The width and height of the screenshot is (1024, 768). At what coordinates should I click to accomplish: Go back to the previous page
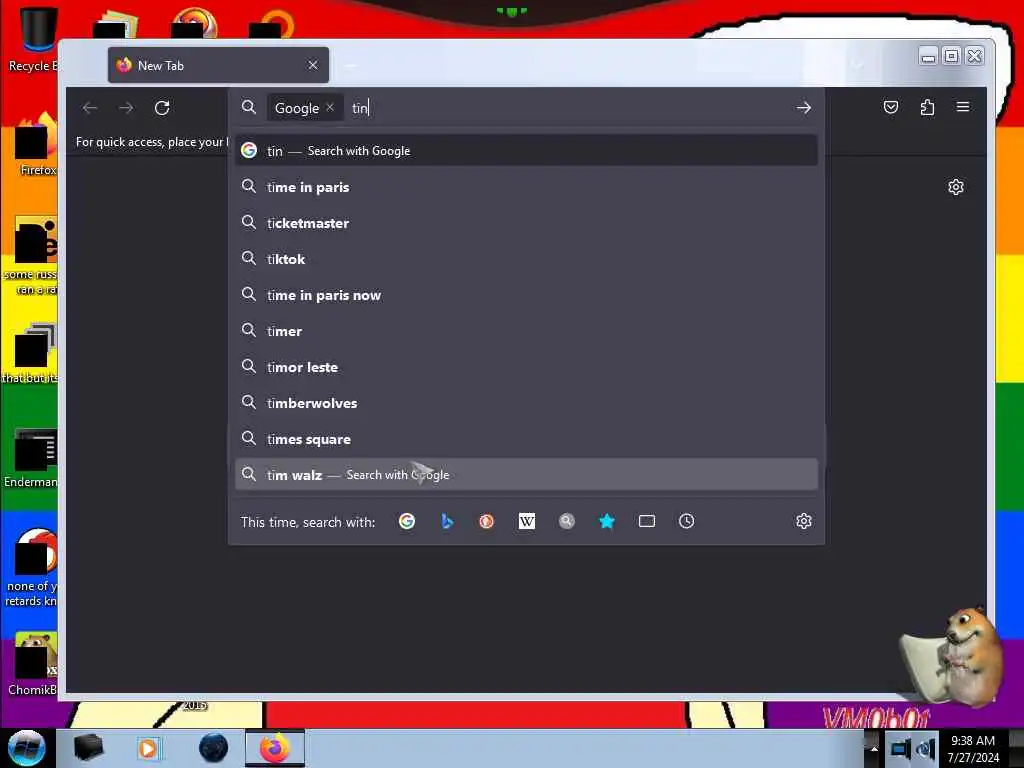pyautogui.click(x=90, y=108)
